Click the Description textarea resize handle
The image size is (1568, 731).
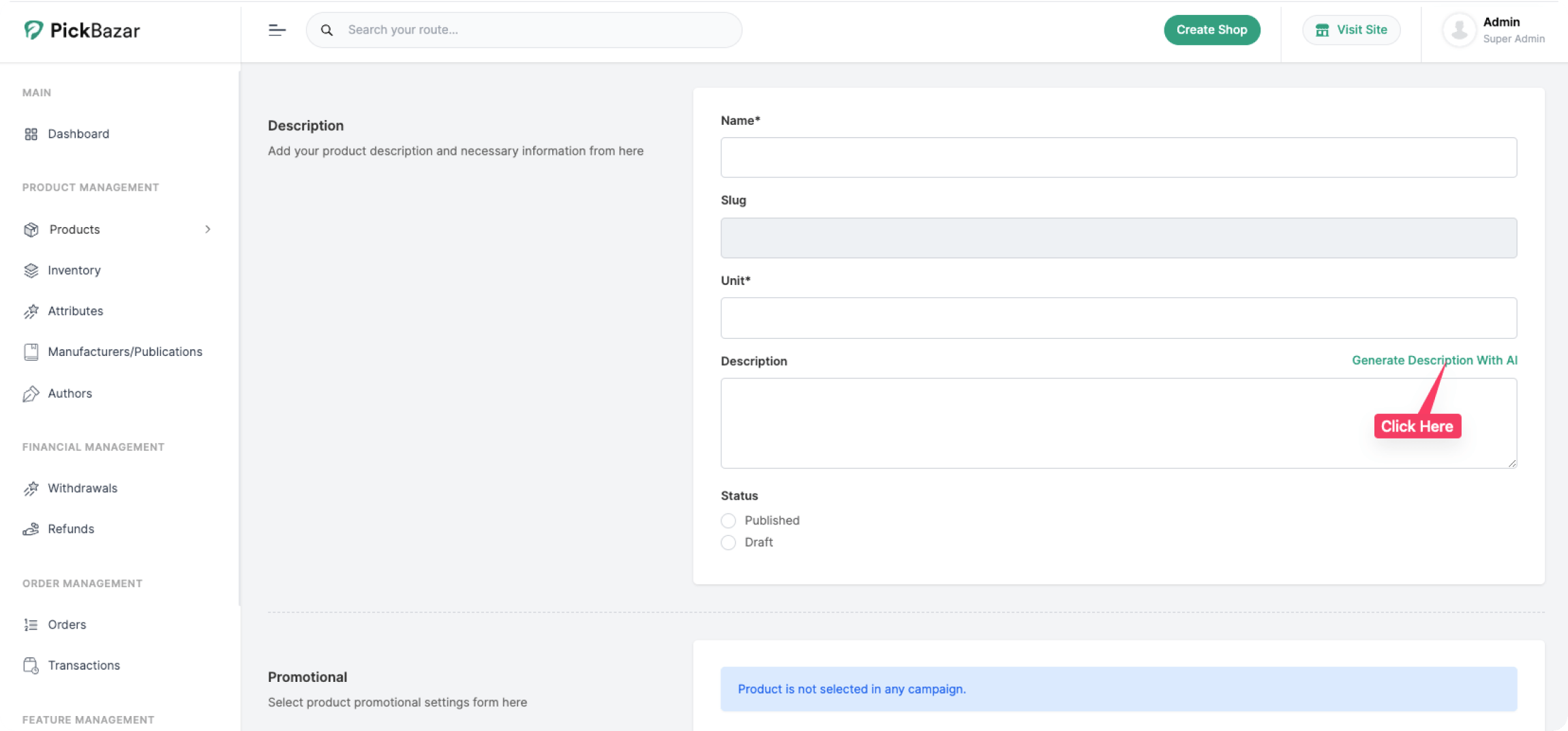coord(1511,463)
